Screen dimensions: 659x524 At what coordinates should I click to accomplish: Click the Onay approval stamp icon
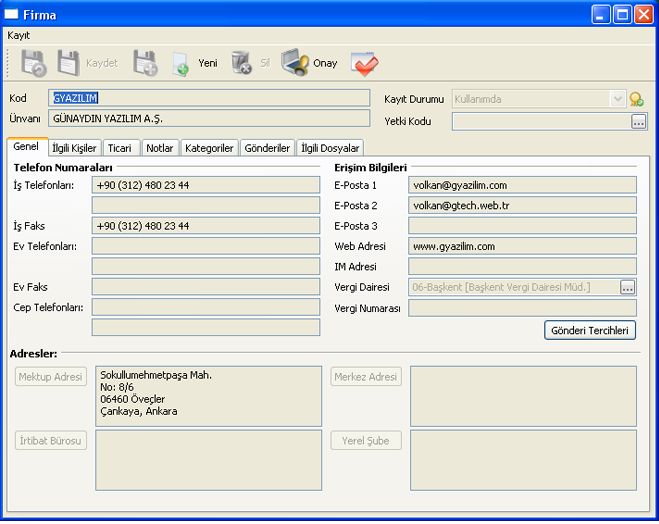295,63
